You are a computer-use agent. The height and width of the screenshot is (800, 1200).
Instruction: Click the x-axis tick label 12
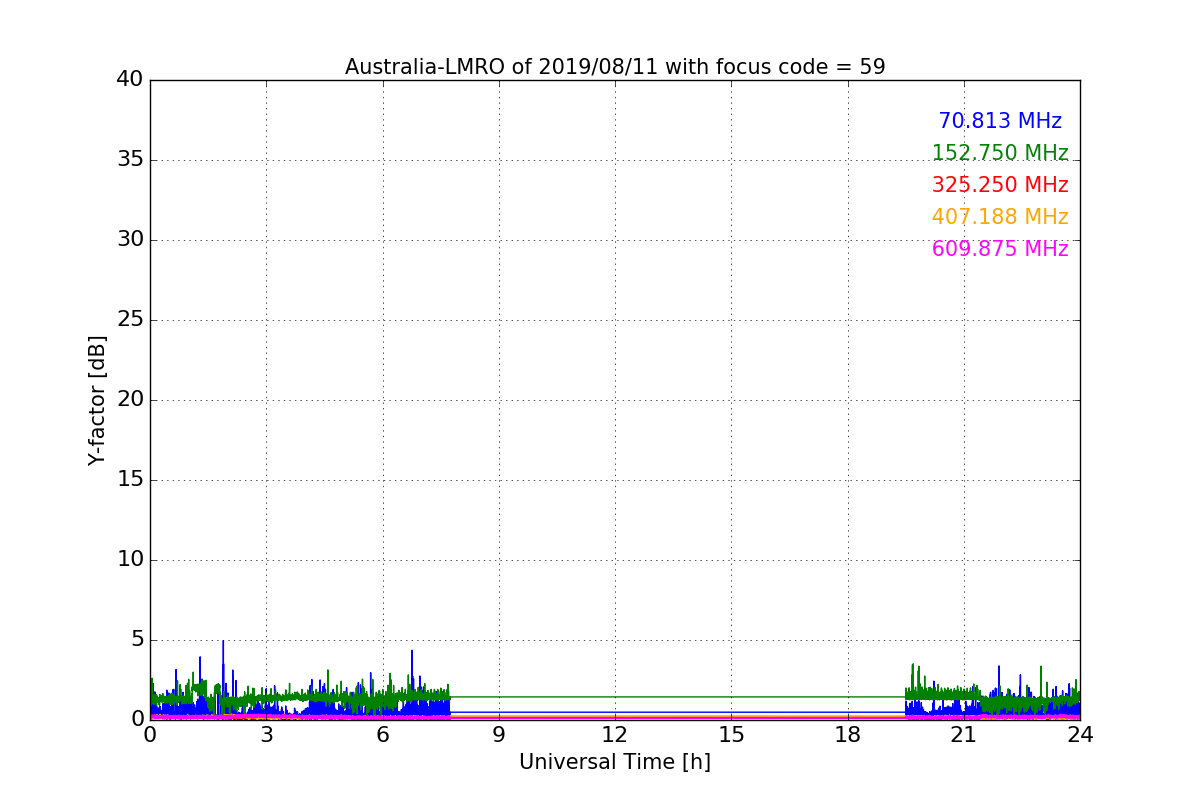point(615,735)
